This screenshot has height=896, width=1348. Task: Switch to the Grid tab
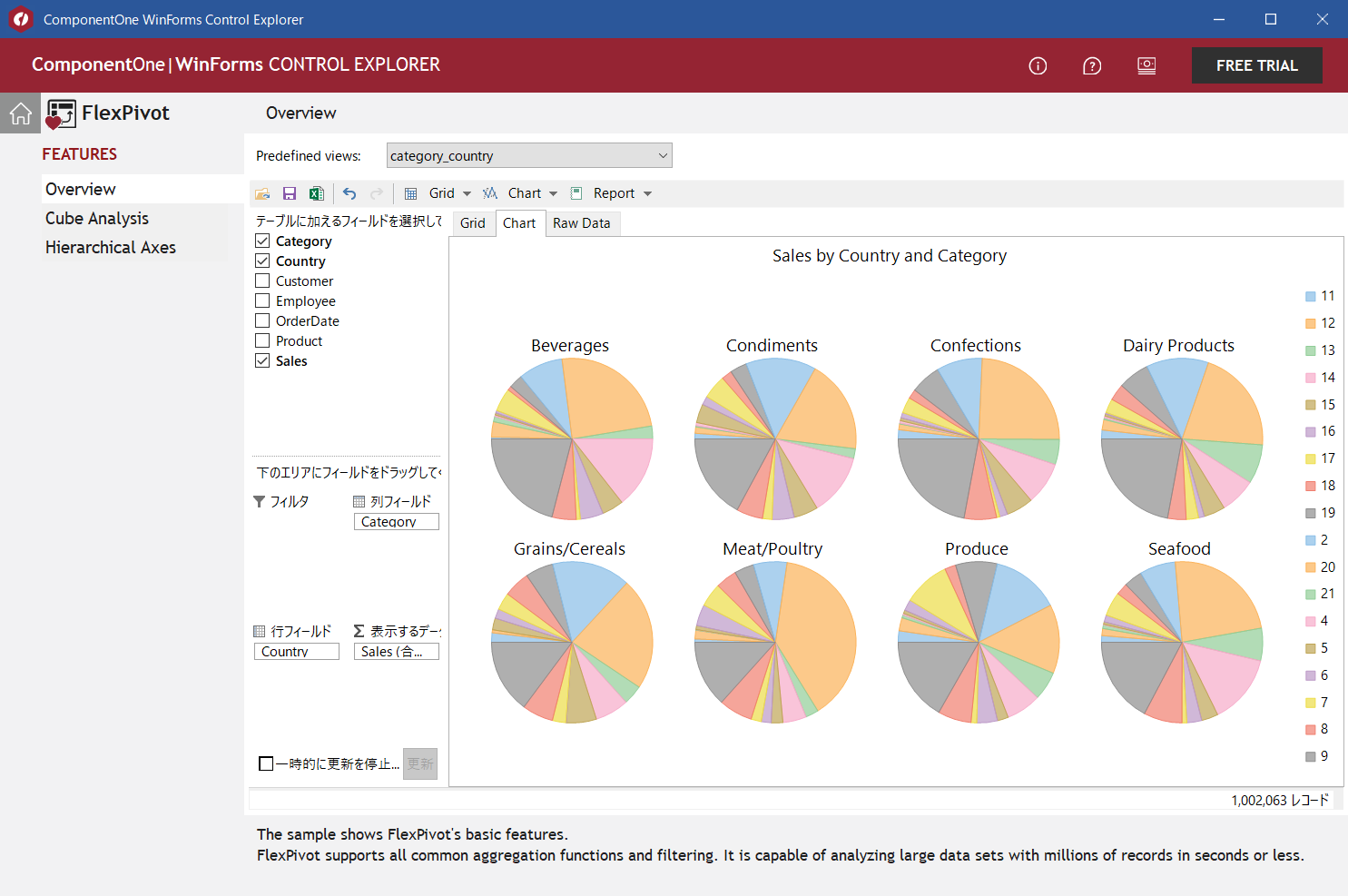pos(473,223)
